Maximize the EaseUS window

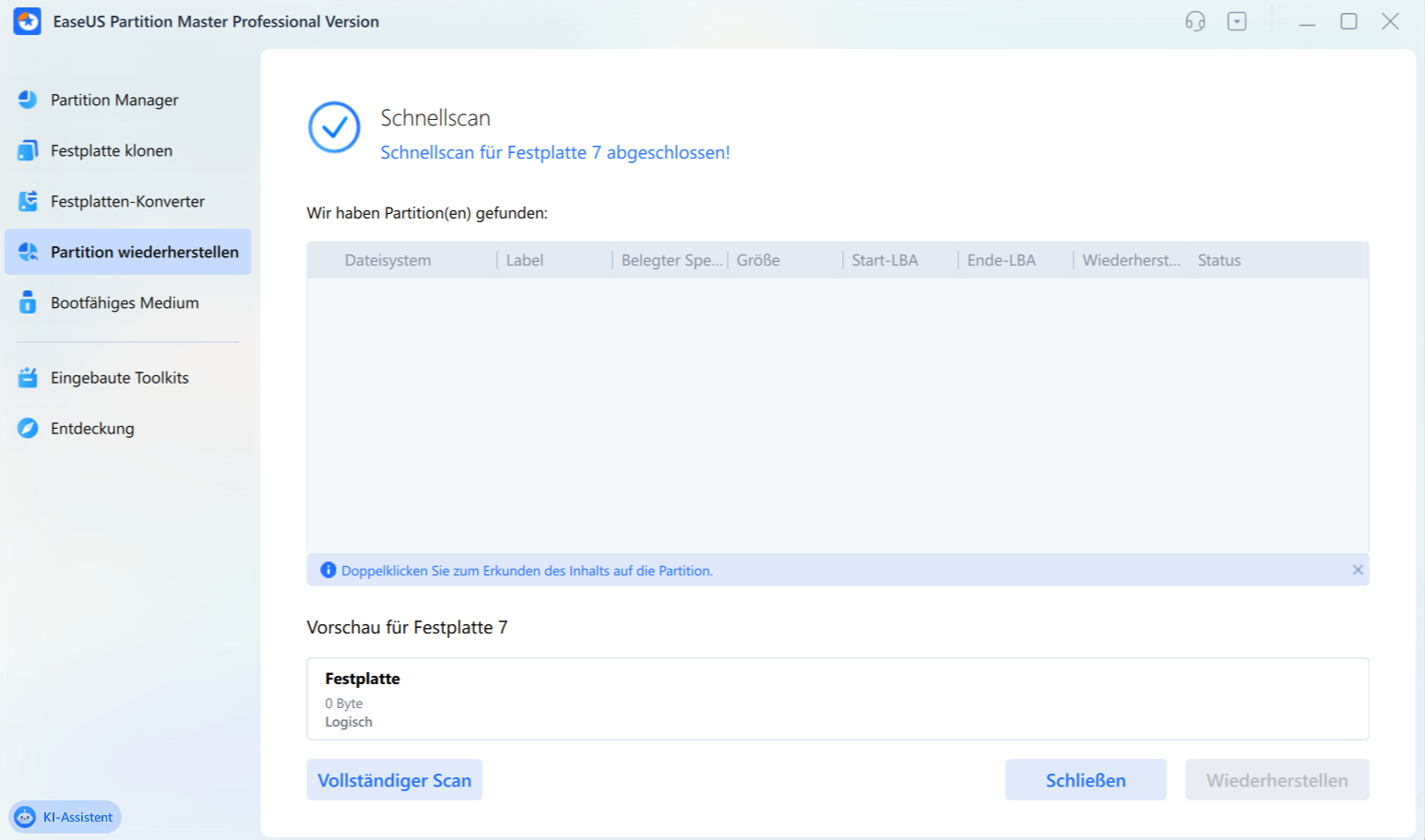pos(1348,21)
